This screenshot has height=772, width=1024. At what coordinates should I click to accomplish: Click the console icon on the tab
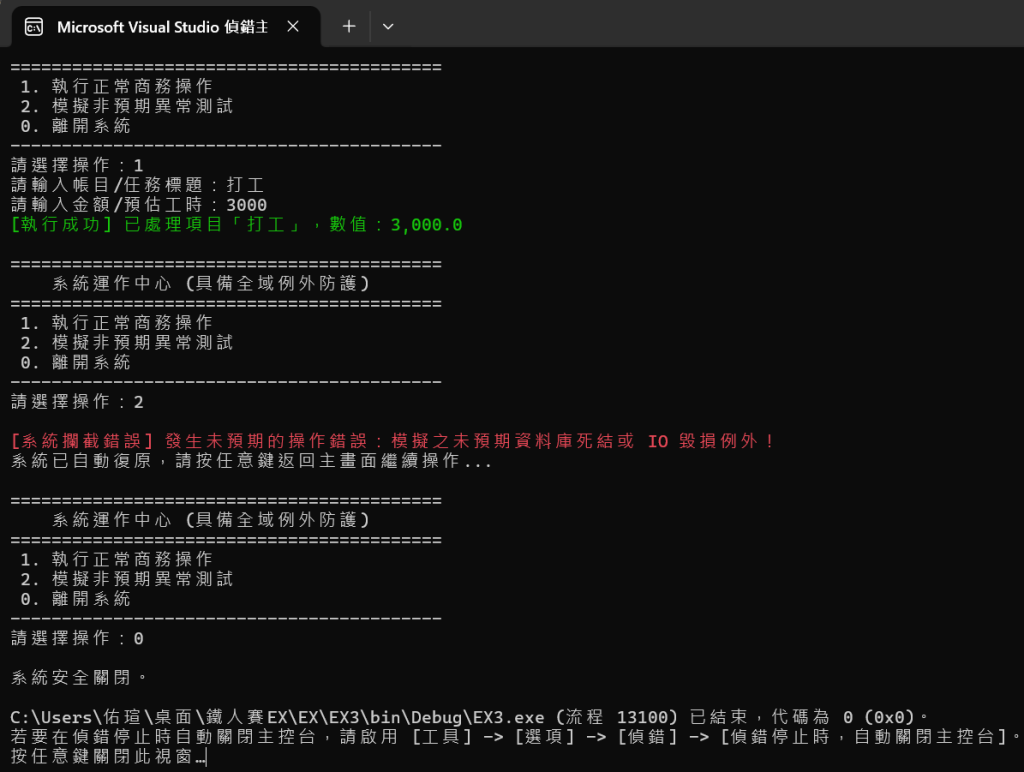point(34,27)
